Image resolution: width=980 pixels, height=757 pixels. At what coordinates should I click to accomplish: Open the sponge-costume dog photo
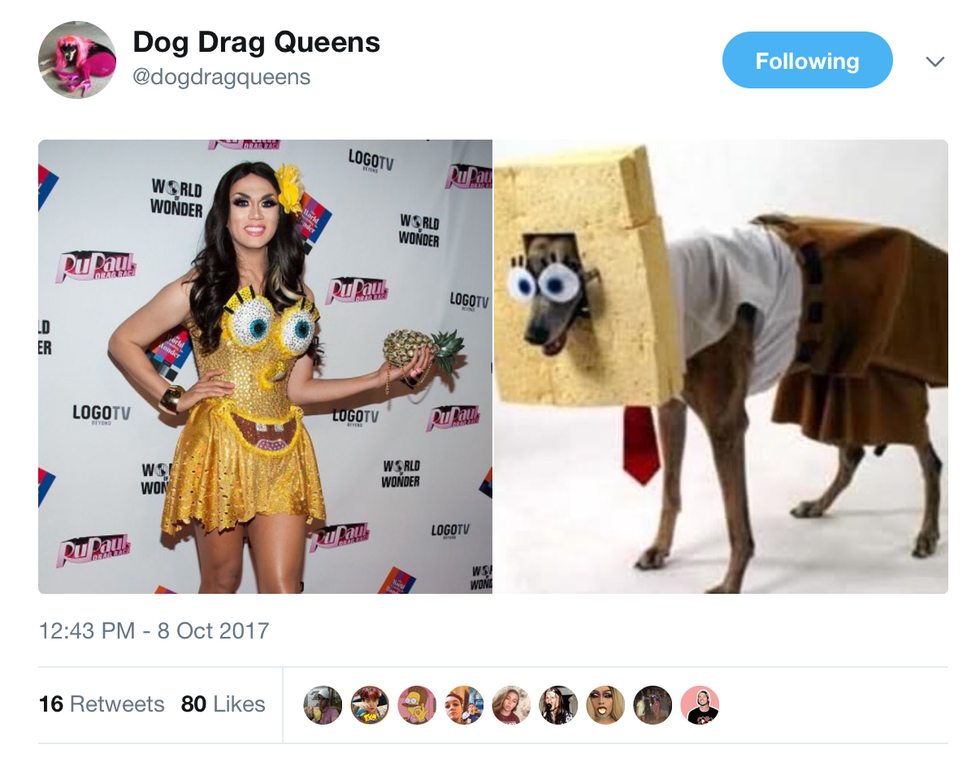pos(721,366)
